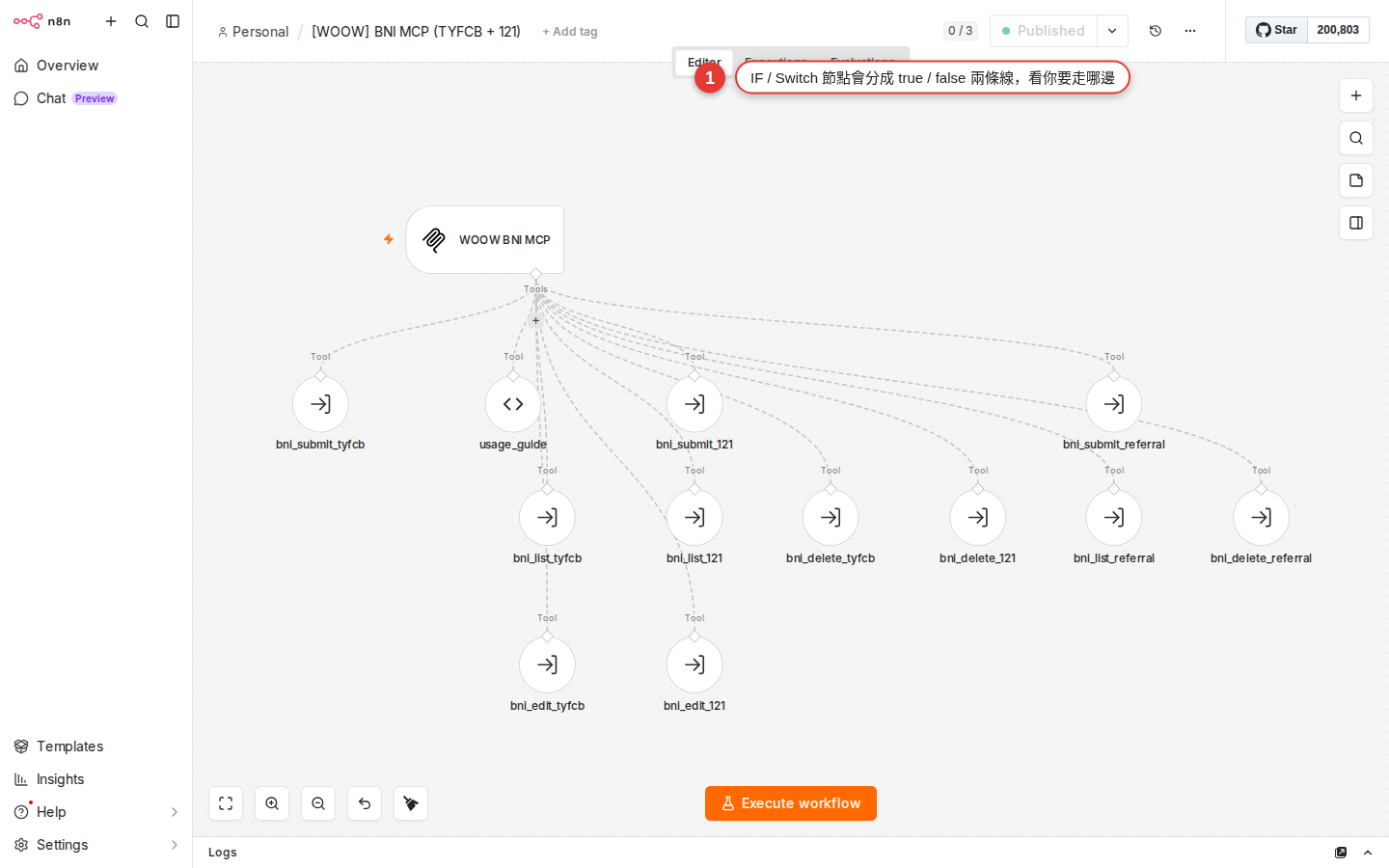The image size is (1389, 868).
Task: Add a node with the canvas plus button
Action: tap(1356, 95)
